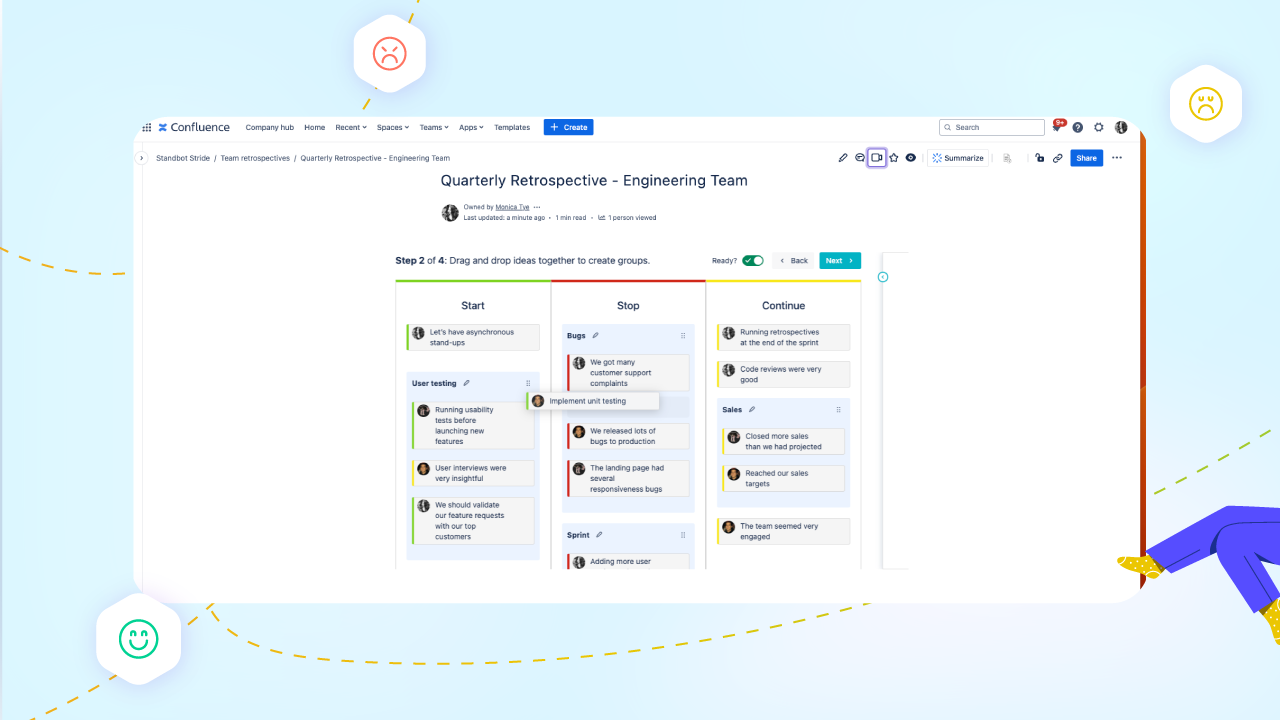Open page restrictions via the lock icon

point(1039,157)
